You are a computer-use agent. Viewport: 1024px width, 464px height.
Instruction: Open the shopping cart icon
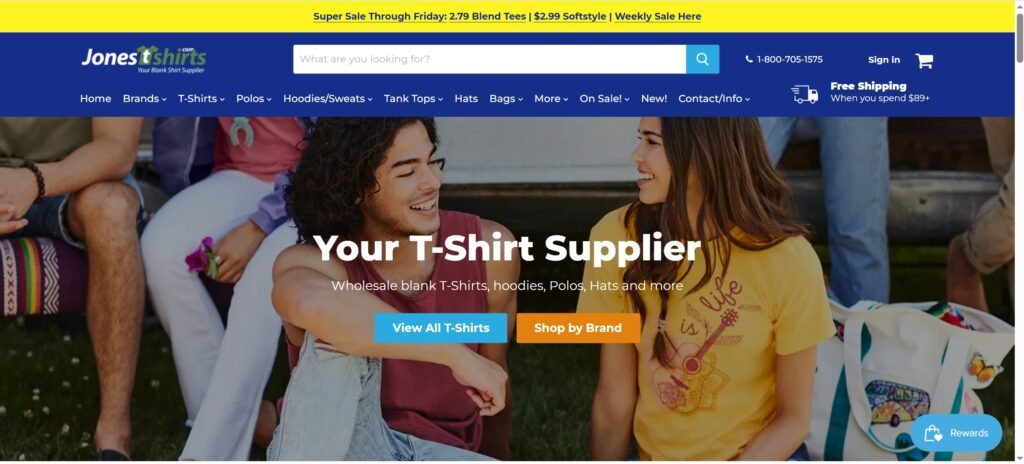[924, 61]
